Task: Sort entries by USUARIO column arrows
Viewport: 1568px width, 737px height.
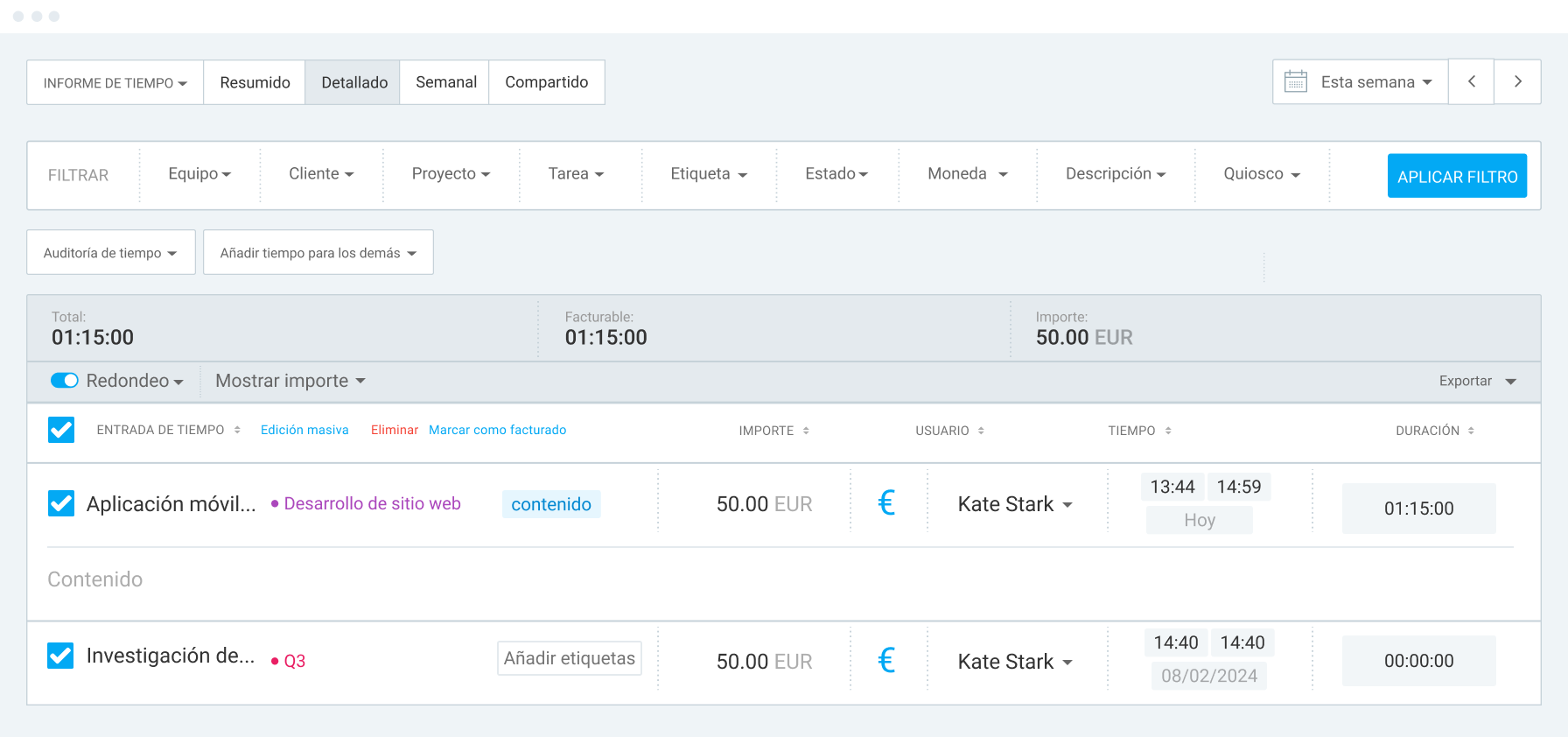Action: pyautogui.click(x=981, y=431)
